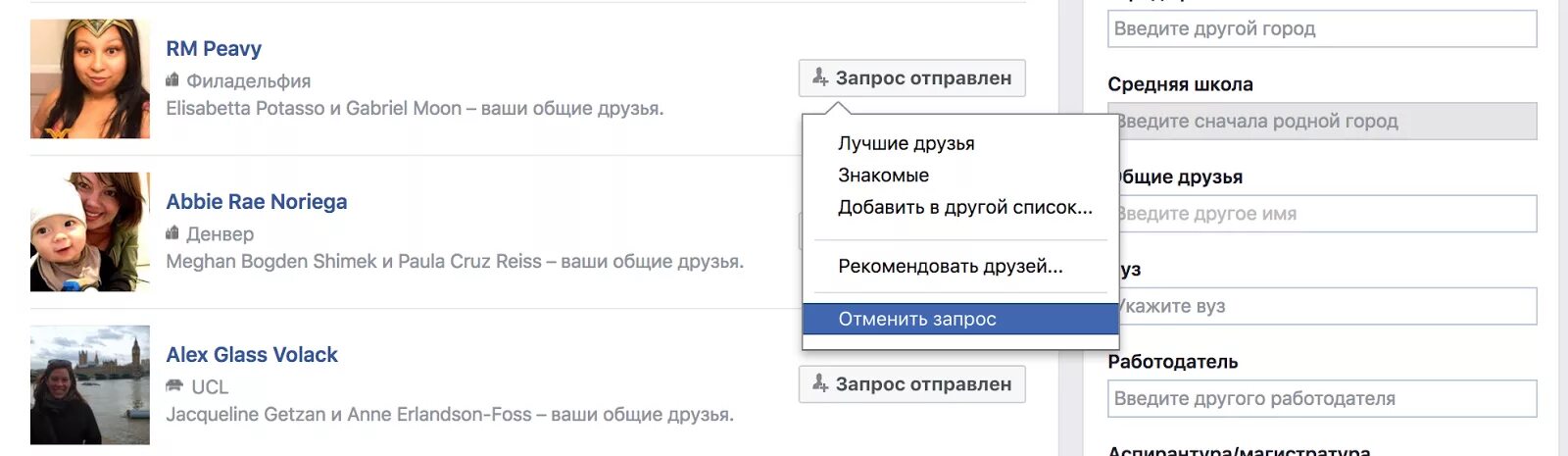Visit Abbie Rae Noriega's profile link
This screenshot has width=1568, height=456.
pos(257,202)
